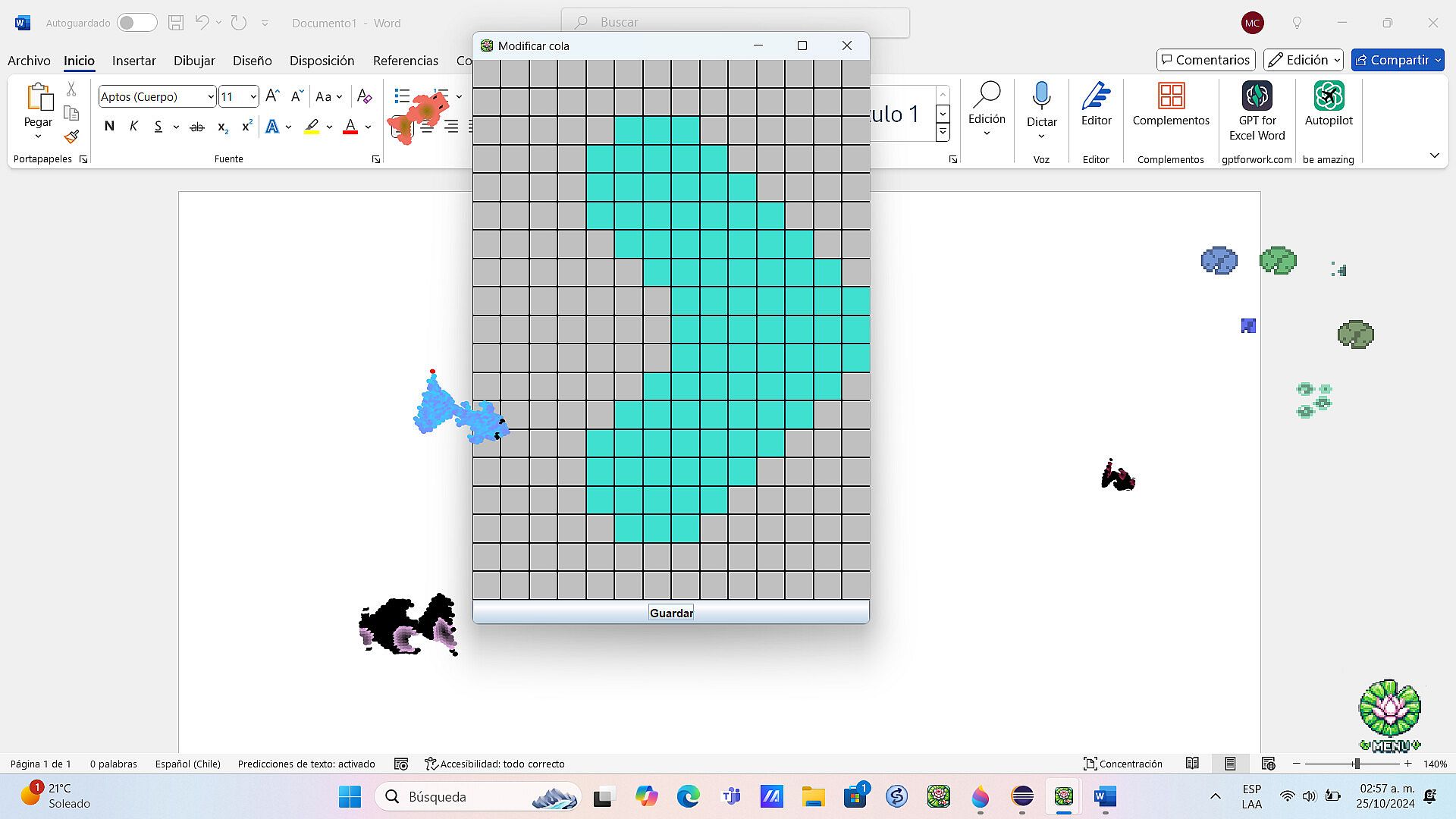
Task: Toggle the Autoguardado switch
Action: click(x=136, y=23)
